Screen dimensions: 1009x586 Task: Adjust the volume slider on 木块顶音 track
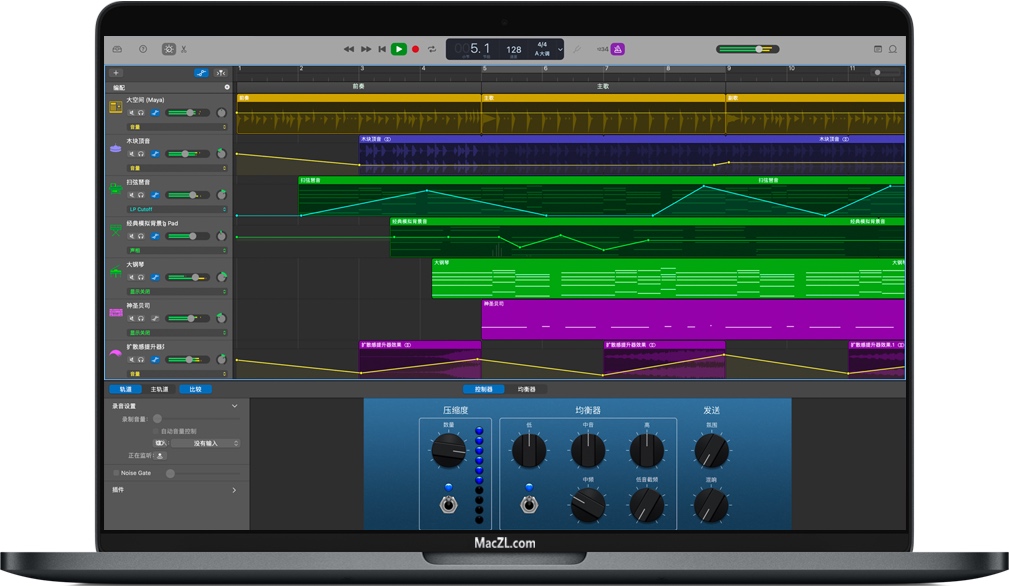click(185, 153)
